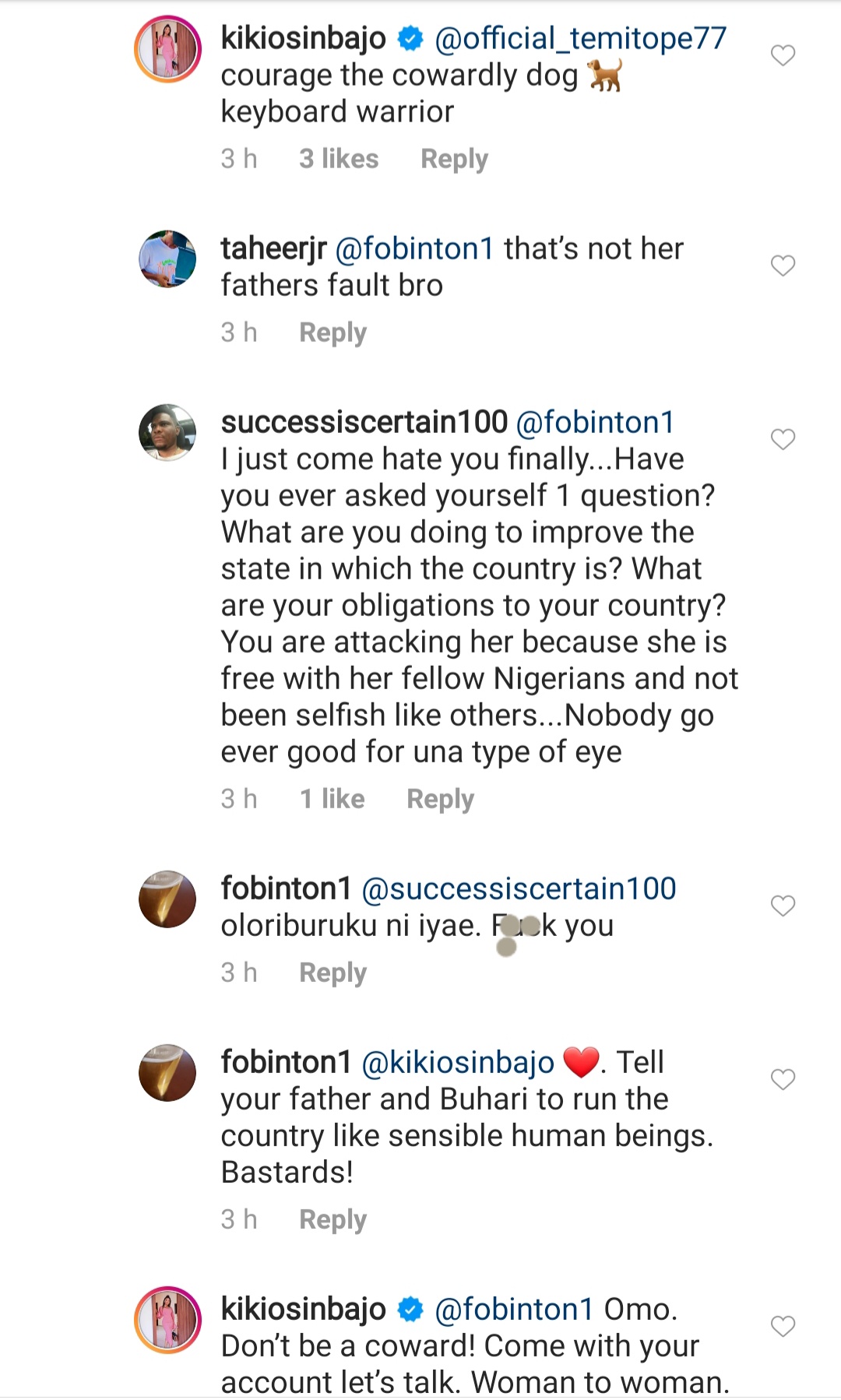View the 3 likes on kikiosinbajo's comment
This screenshot has height=1400, width=841.
point(339,159)
